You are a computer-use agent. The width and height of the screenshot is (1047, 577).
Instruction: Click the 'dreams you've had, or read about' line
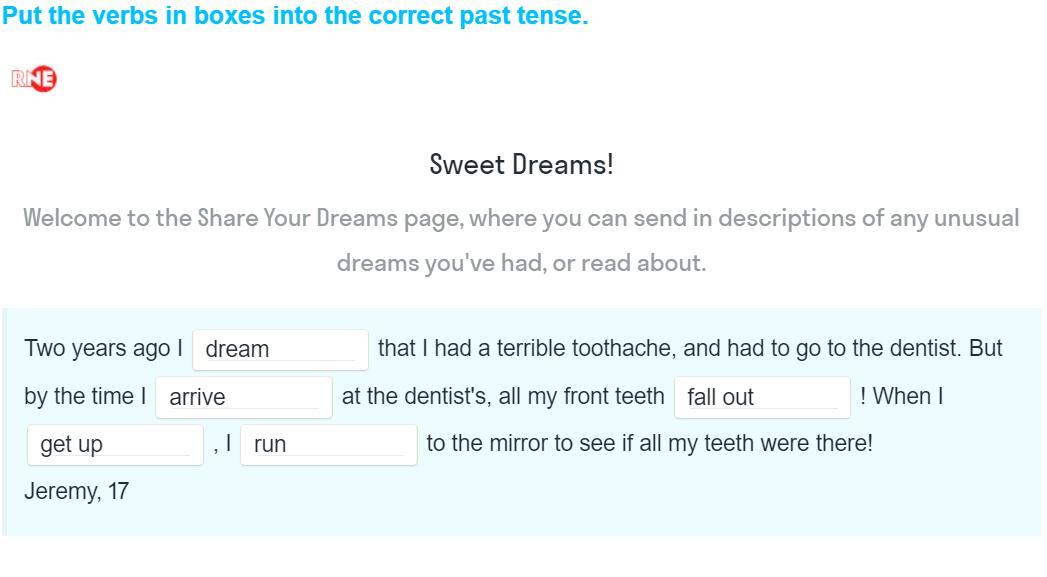[x=521, y=263]
